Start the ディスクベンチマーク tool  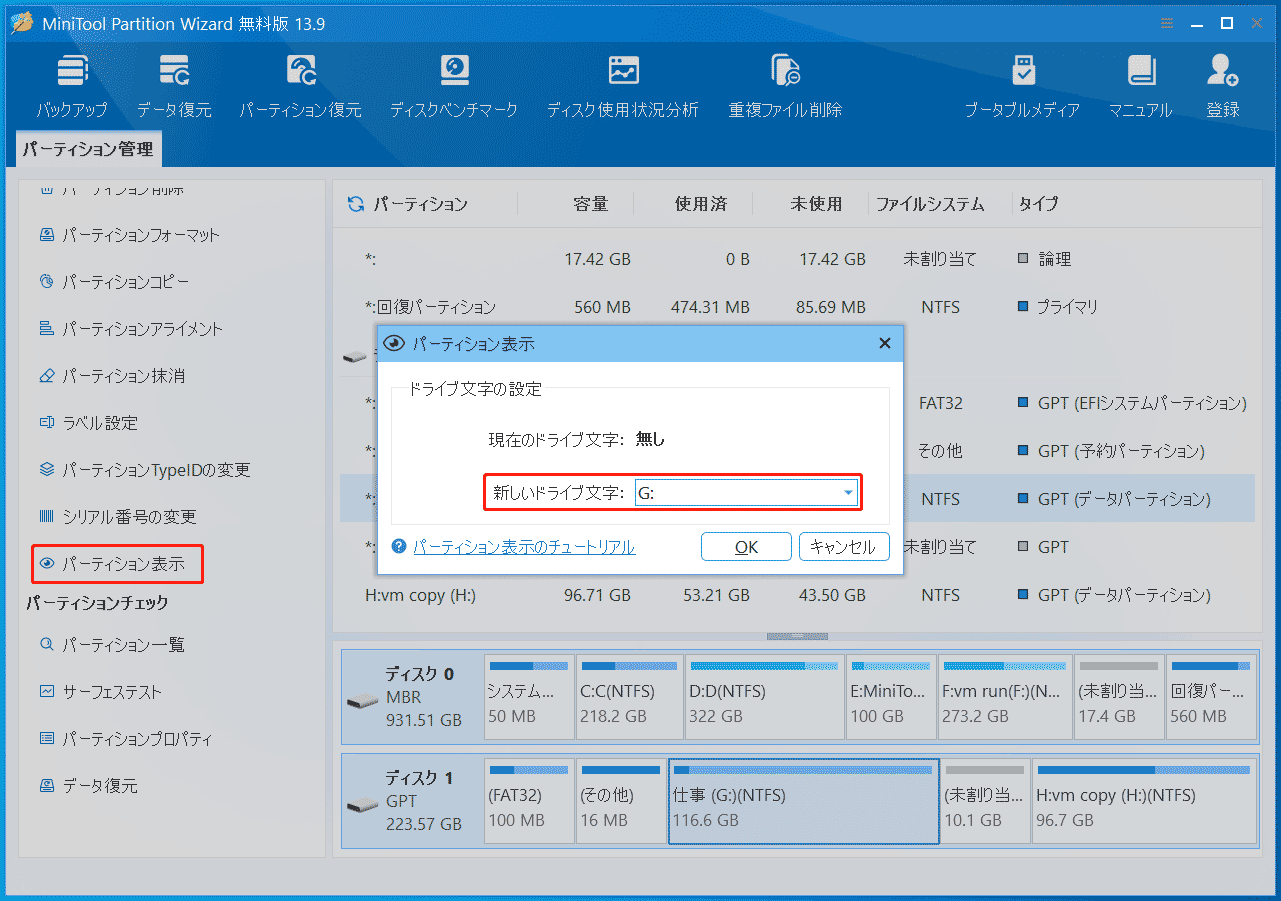click(x=454, y=86)
